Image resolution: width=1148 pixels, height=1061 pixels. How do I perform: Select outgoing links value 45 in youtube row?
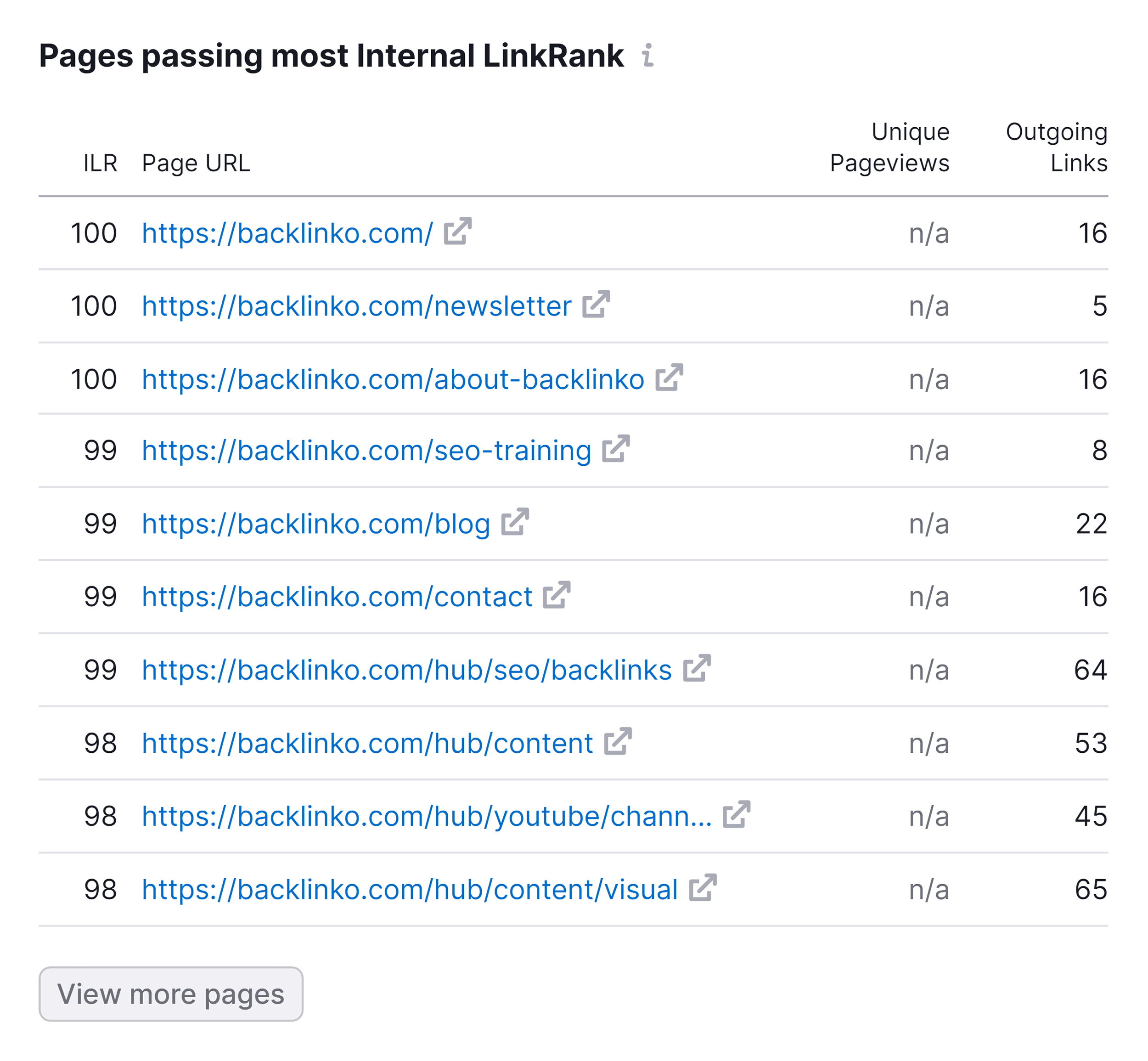point(1091,817)
